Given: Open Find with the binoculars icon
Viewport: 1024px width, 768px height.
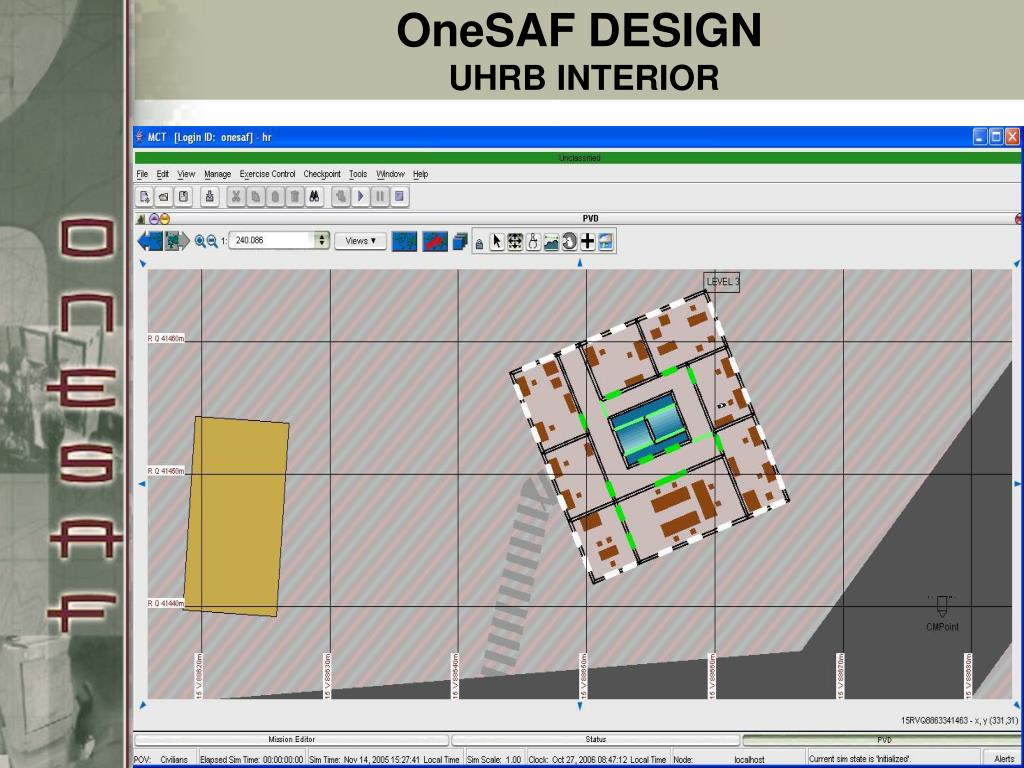Looking at the screenshot, I should click(x=314, y=196).
